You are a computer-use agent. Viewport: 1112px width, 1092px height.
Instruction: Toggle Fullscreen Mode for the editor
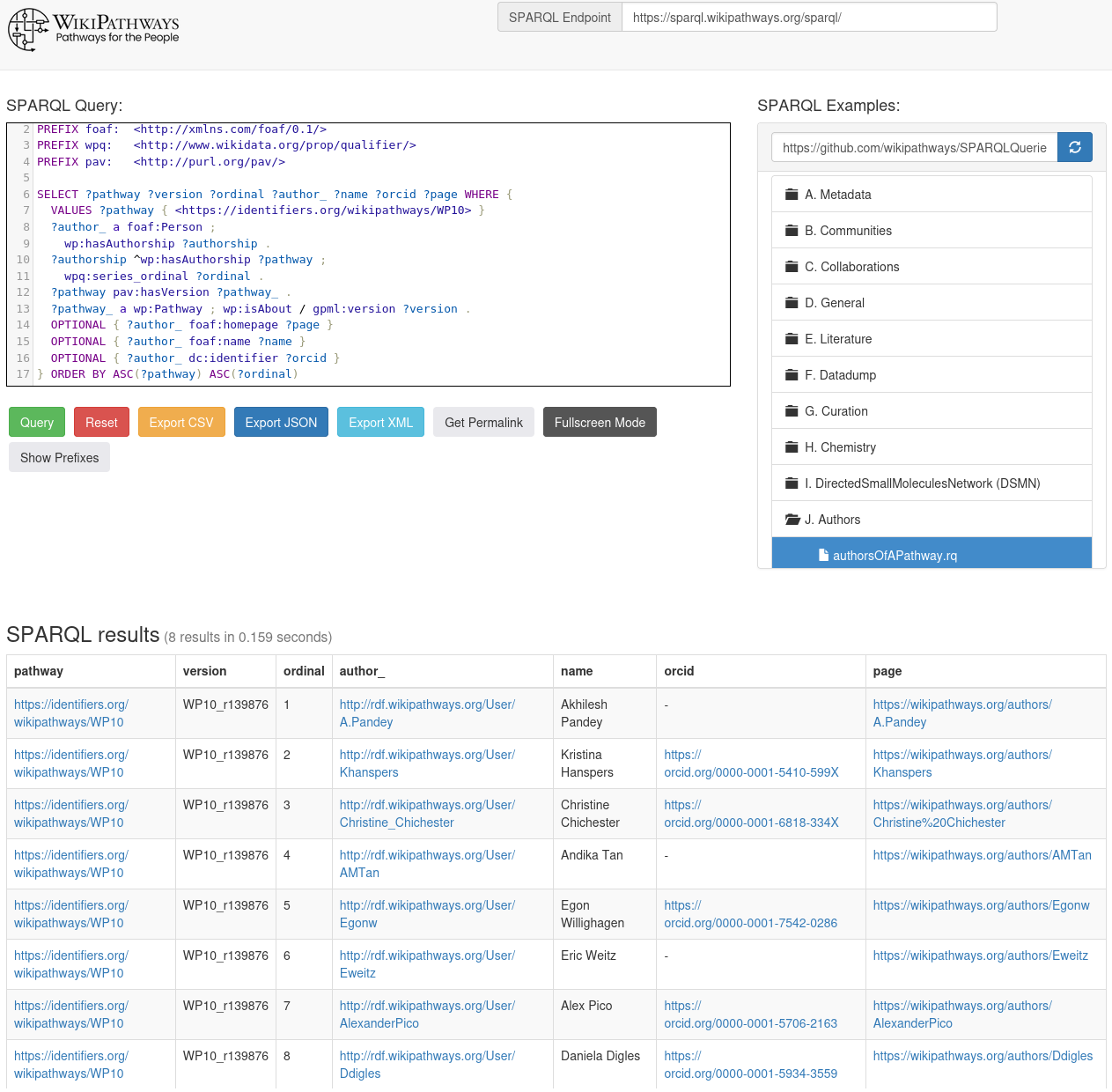pyautogui.click(x=600, y=423)
